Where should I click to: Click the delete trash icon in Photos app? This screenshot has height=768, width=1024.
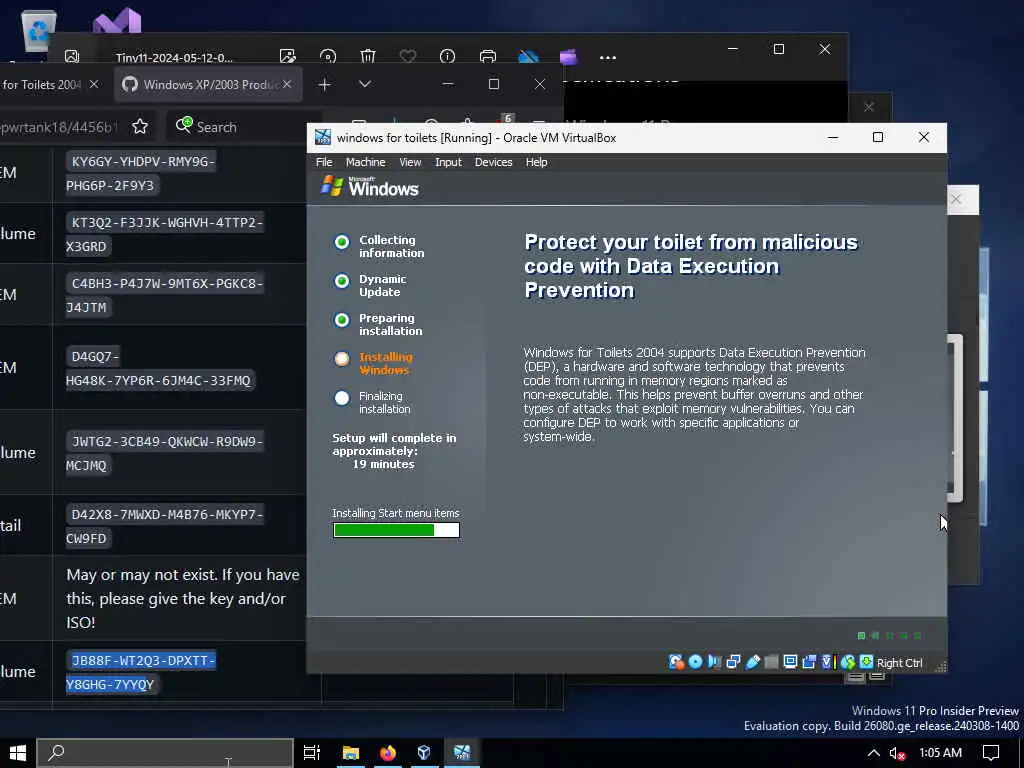368,57
